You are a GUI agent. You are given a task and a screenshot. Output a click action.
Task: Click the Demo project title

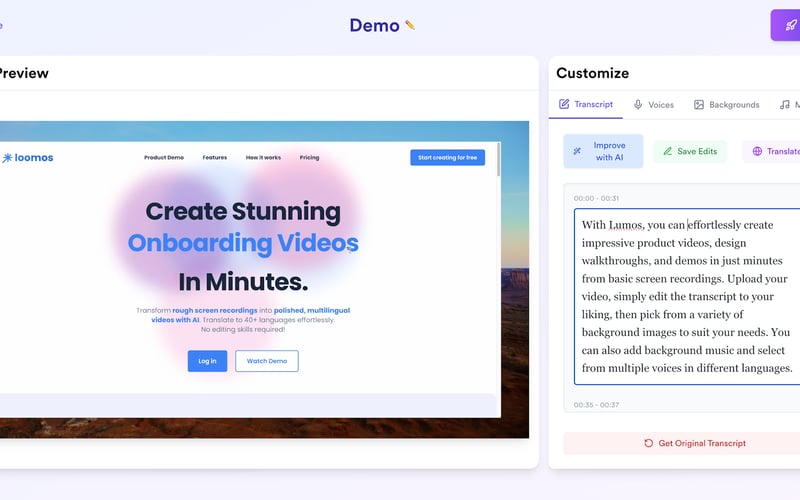[x=374, y=25]
